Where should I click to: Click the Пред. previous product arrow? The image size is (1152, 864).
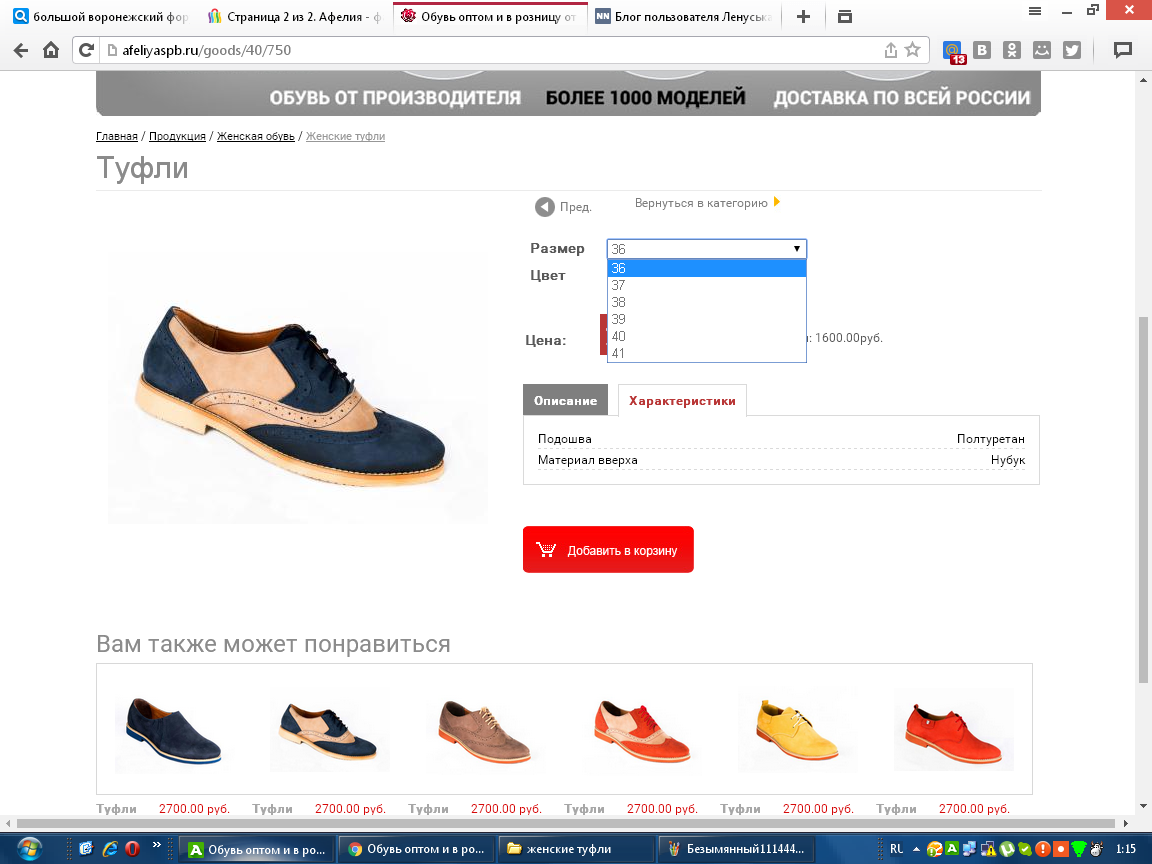545,207
